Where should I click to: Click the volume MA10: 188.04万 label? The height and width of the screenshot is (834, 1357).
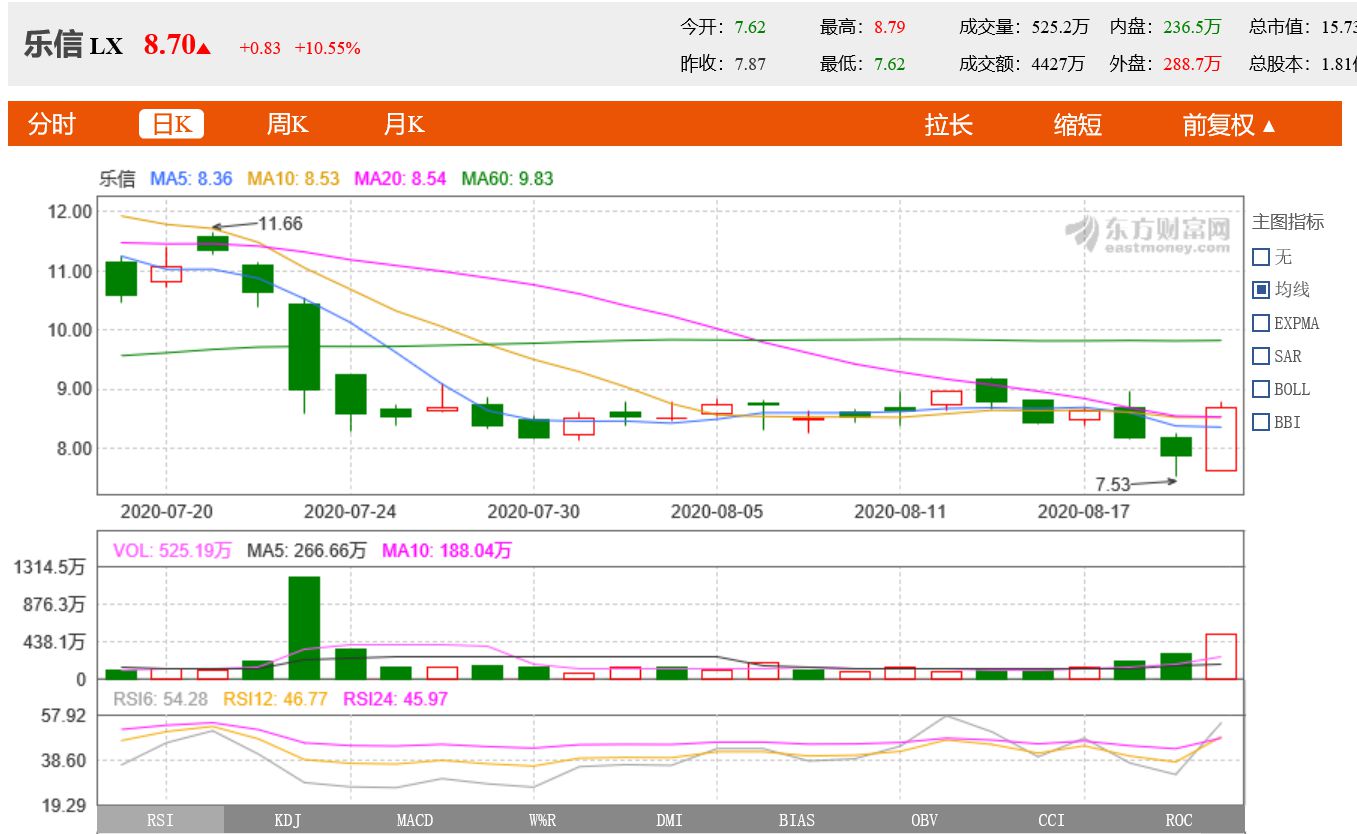tap(447, 550)
